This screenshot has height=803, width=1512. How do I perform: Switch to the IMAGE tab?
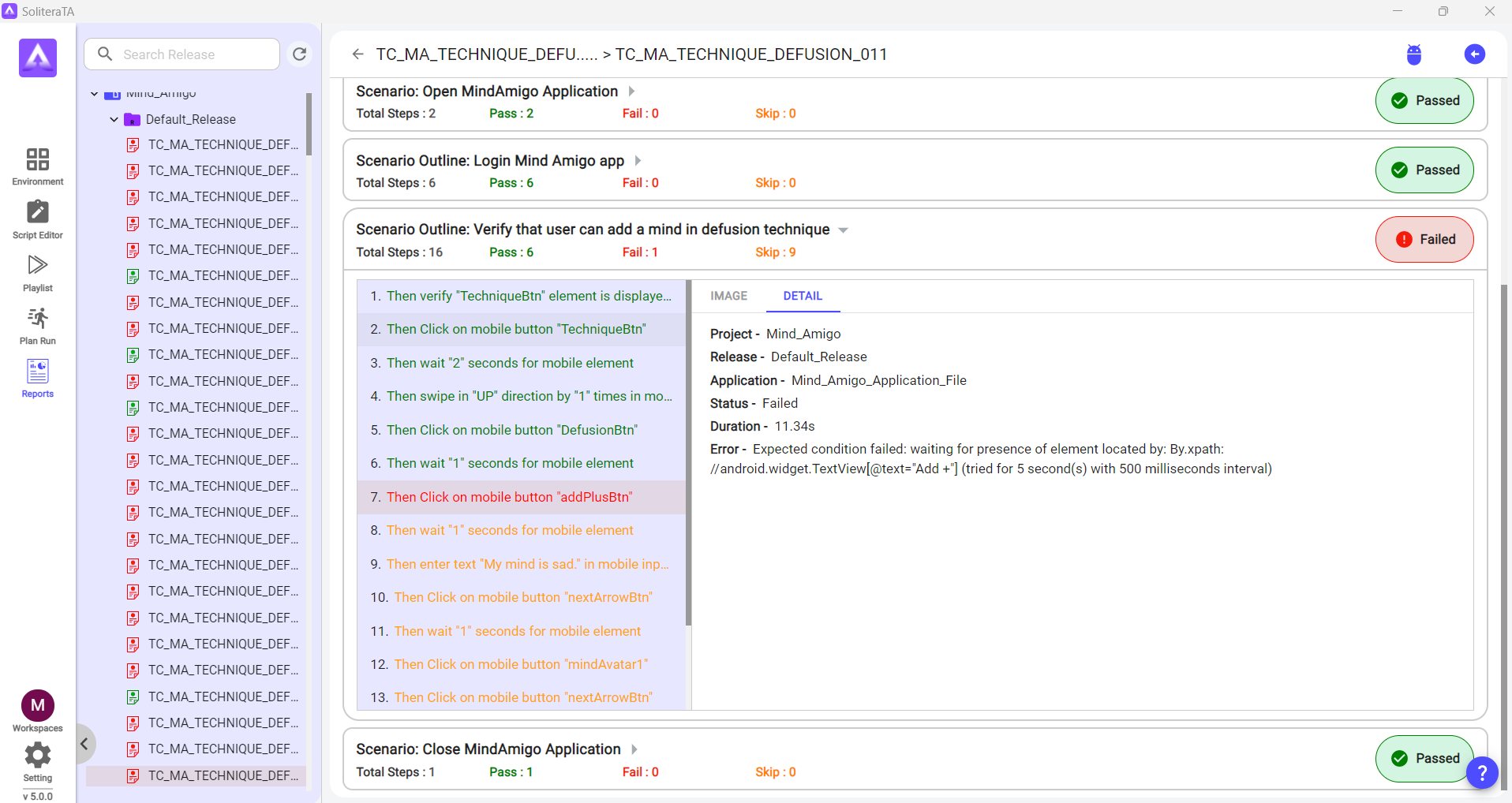[728, 296]
